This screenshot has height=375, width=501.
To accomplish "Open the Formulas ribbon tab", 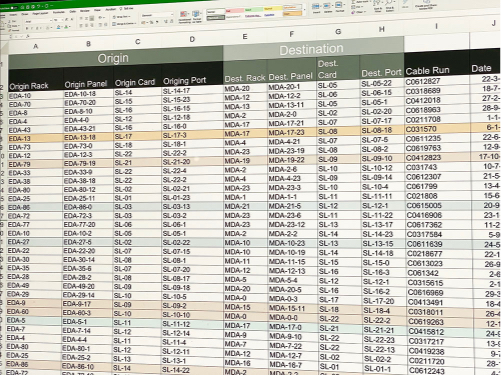I will pyautogui.click(x=59, y=12).
